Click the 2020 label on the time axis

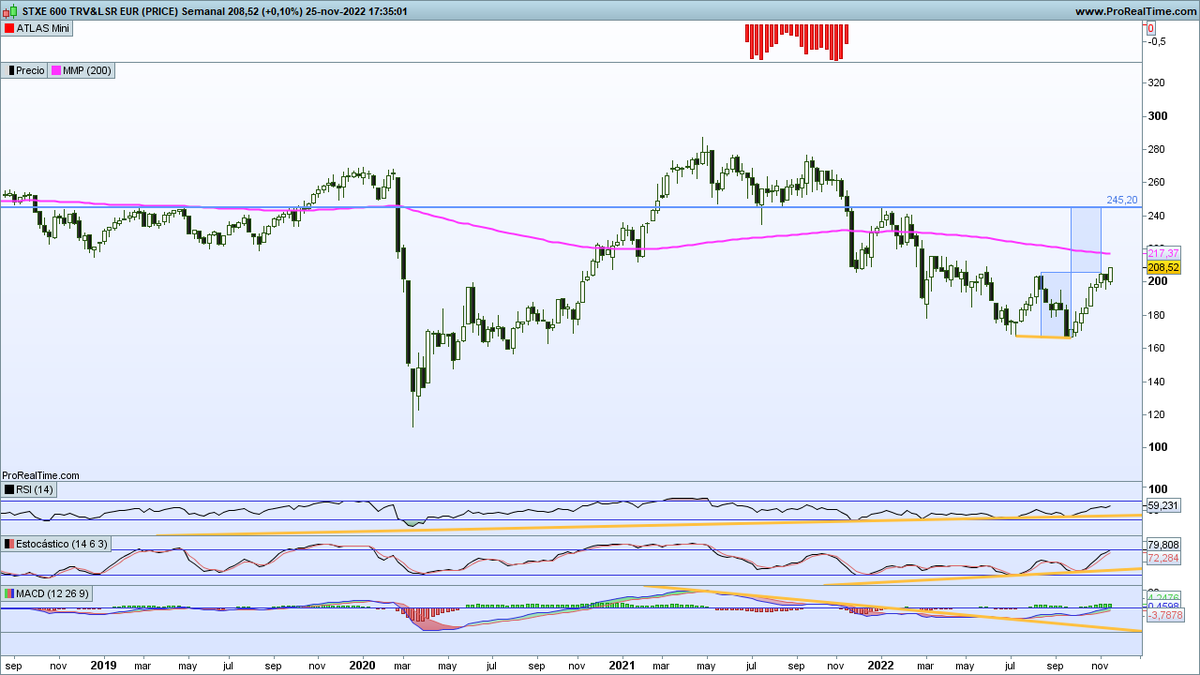[x=362, y=664]
